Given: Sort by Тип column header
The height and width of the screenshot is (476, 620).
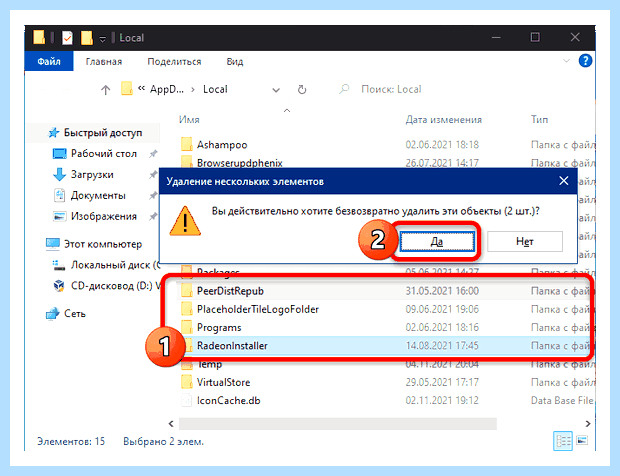Looking at the screenshot, I should 539,119.
